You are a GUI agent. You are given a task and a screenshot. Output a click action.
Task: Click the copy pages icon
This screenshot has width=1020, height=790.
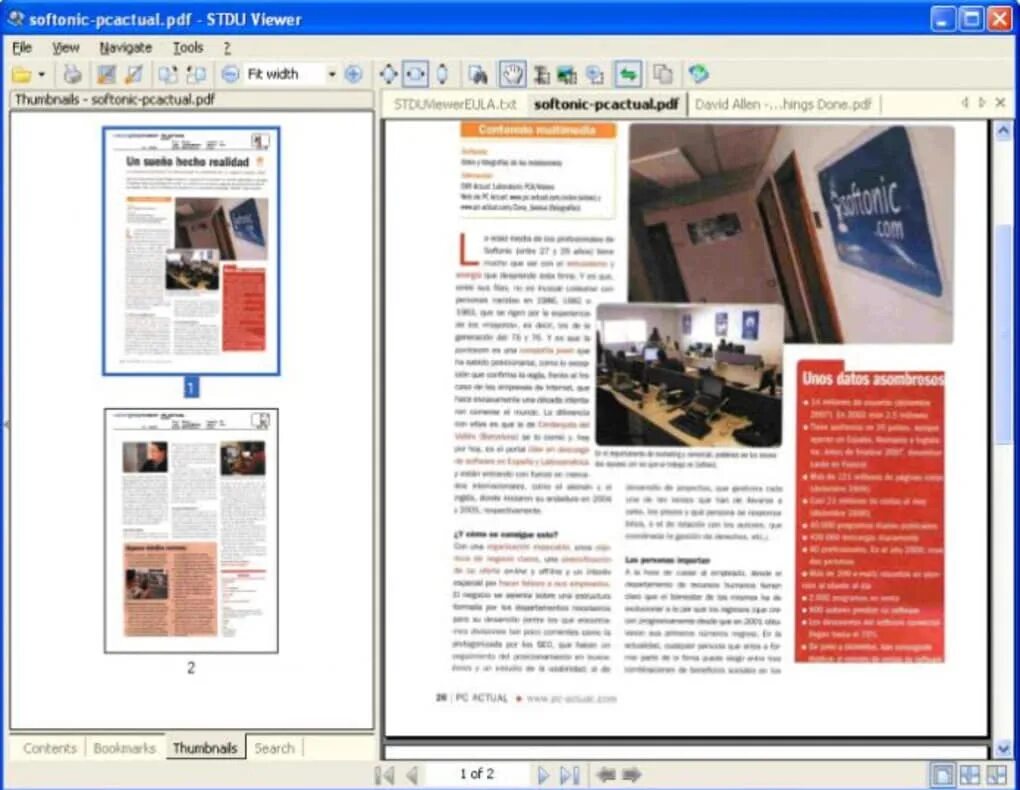[x=663, y=74]
